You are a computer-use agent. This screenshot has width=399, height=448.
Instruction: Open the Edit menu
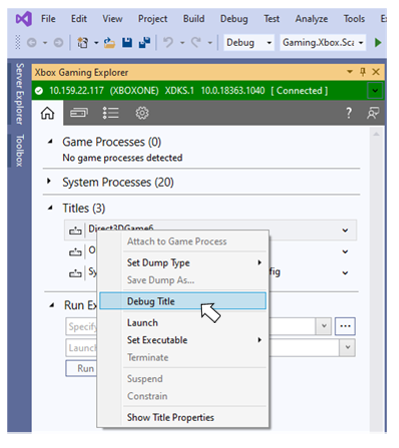click(x=79, y=19)
